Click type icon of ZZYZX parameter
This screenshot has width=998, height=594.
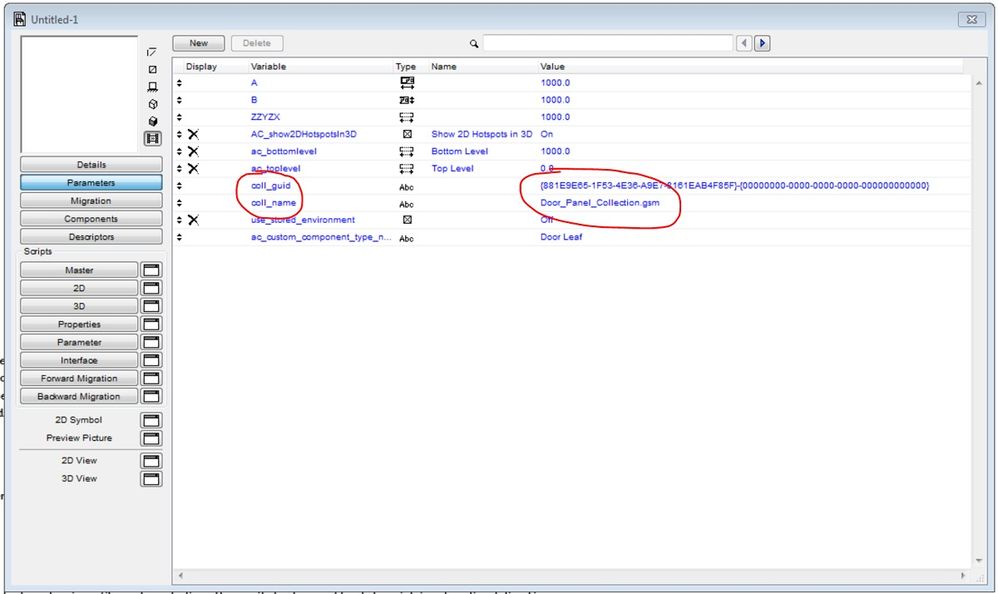(406, 117)
